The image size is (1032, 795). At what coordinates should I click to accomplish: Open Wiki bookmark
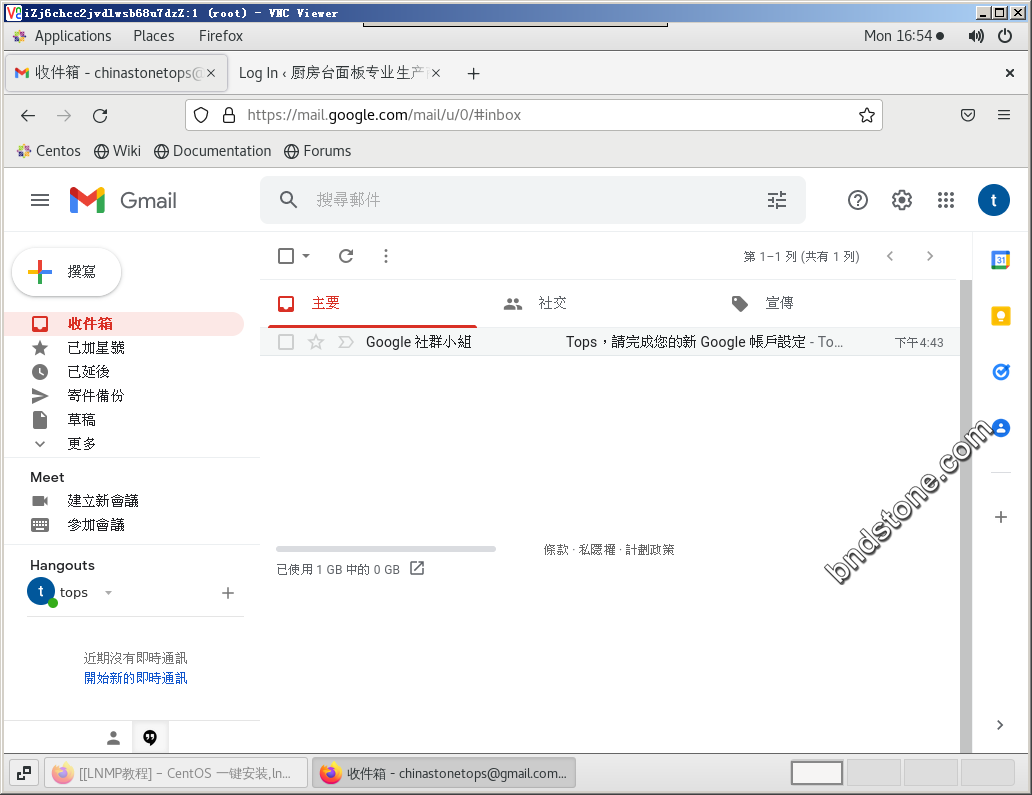(x=117, y=151)
